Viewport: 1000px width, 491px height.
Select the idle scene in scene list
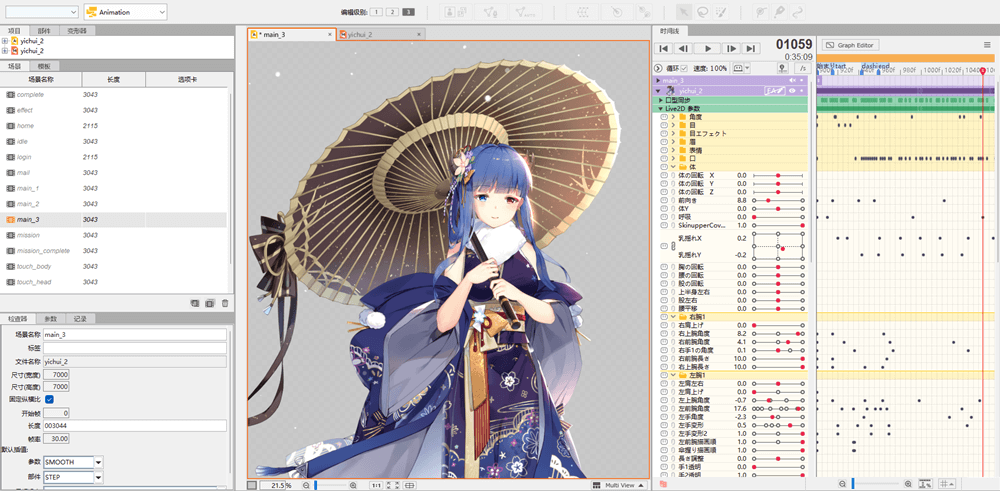click(114, 141)
